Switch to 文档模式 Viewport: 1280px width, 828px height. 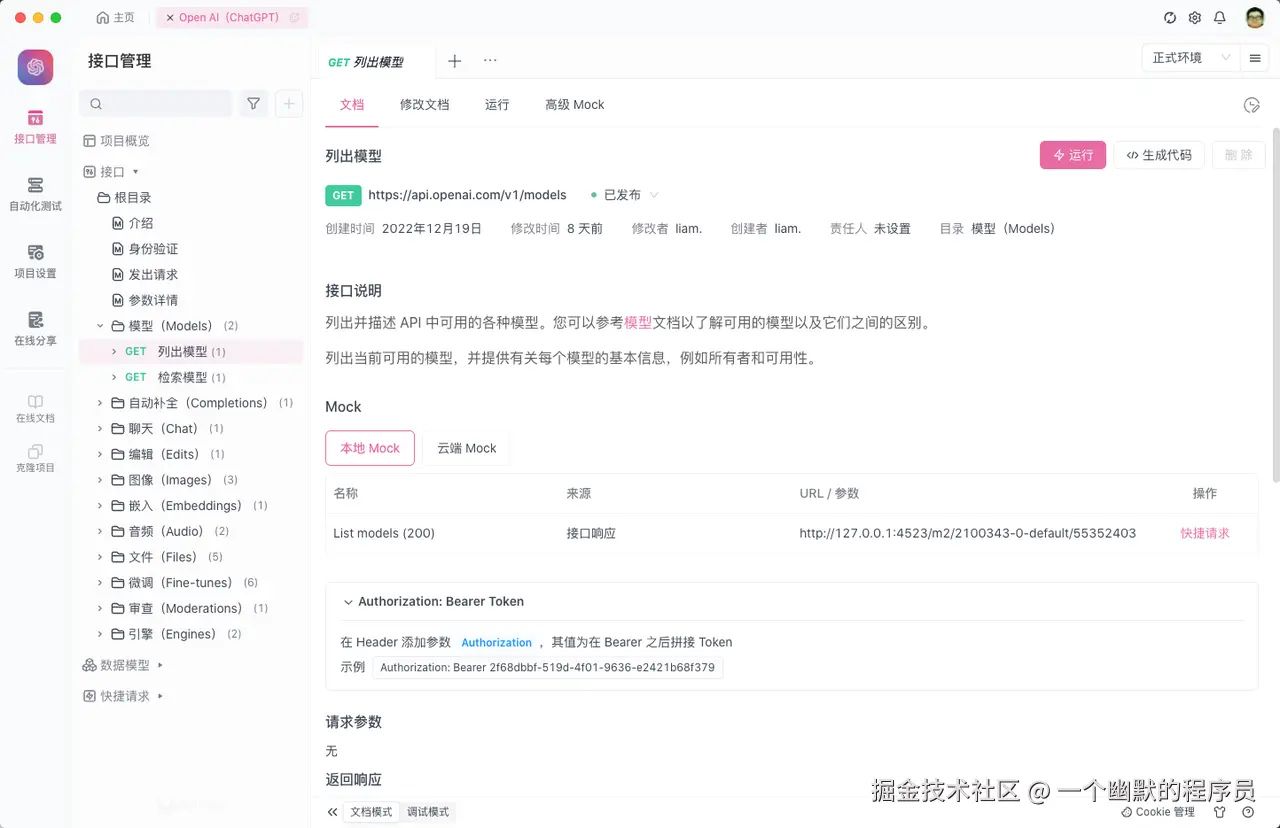point(371,812)
